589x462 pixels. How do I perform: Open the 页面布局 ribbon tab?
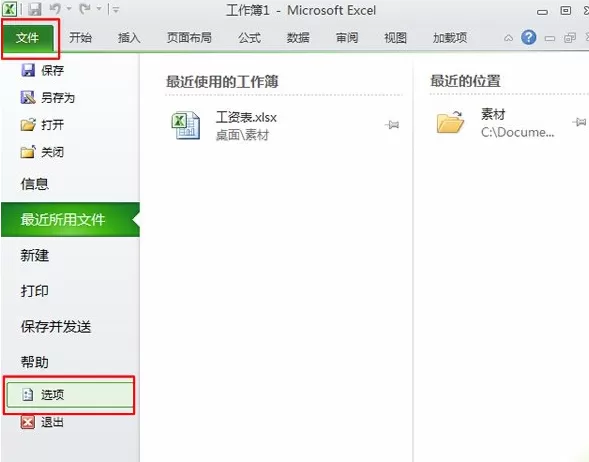point(189,38)
